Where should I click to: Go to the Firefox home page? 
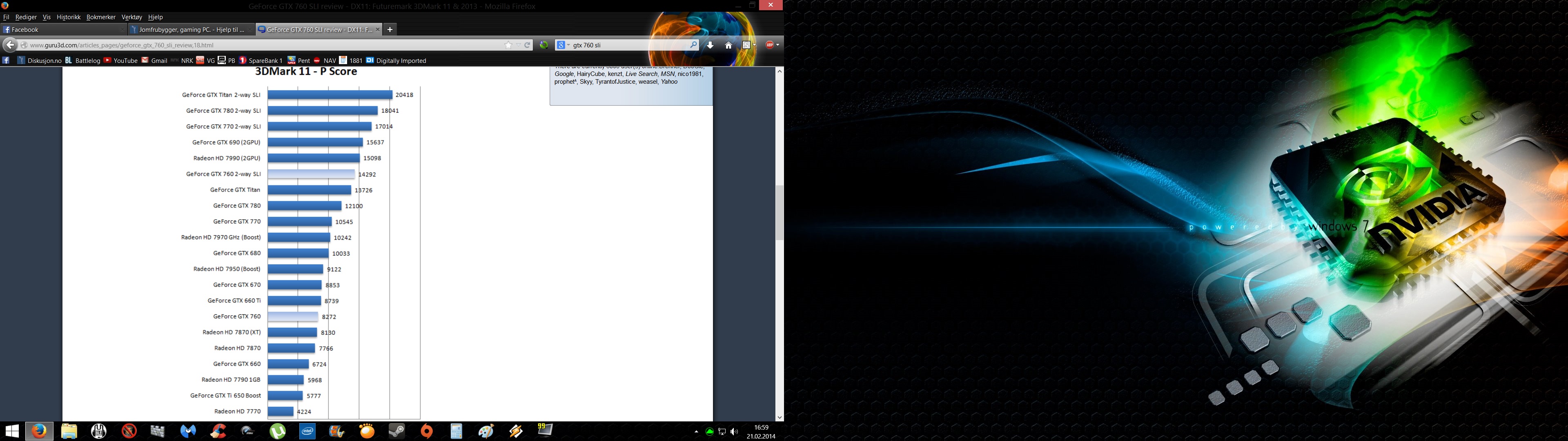coord(728,45)
